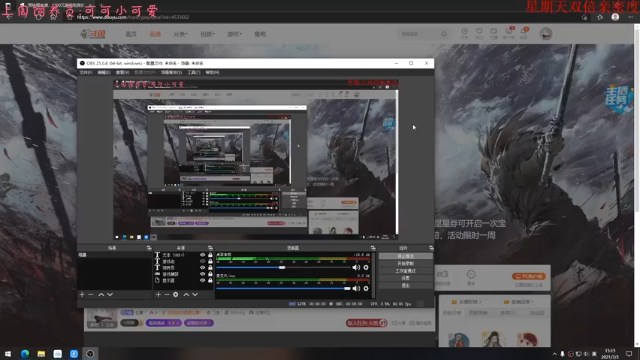Expand the 视频 dropdown in Douyu navigation
Viewport: 640px width, 360px height.
click(x=207, y=34)
